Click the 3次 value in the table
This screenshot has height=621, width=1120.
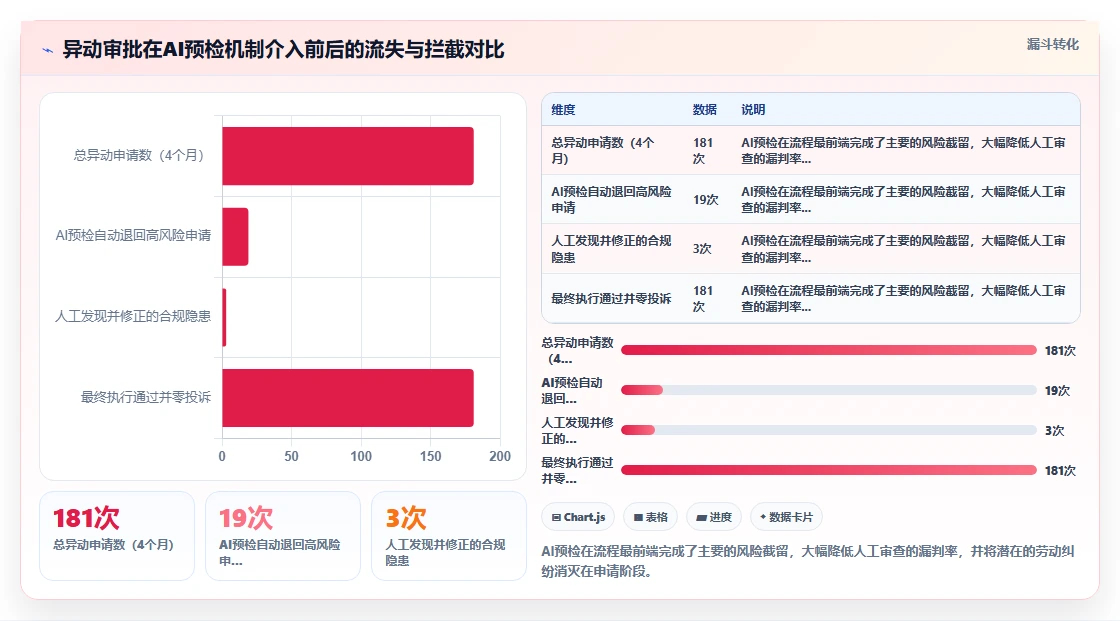point(702,249)
